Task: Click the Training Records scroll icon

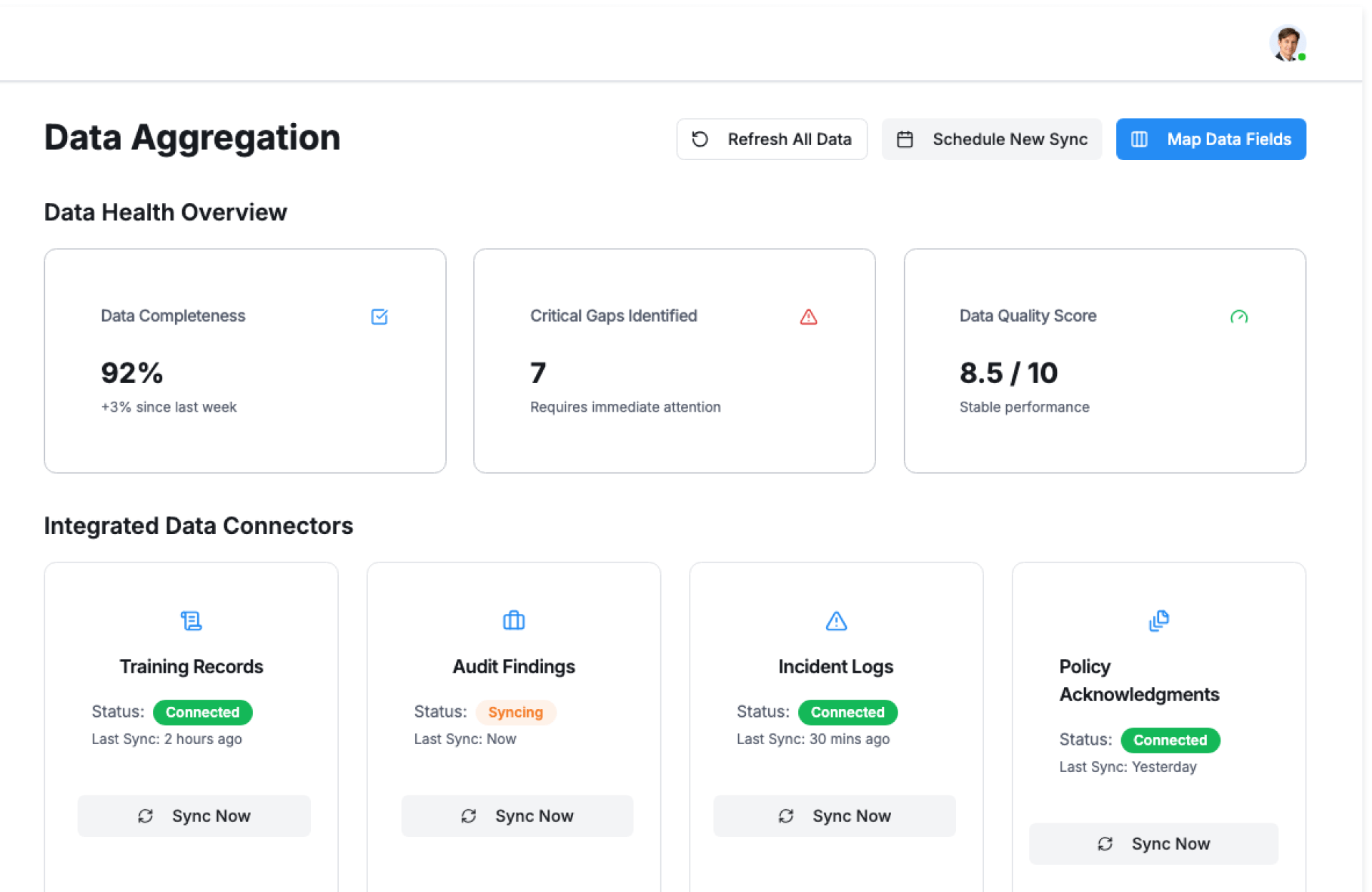Action: click(x=191, y=620)
